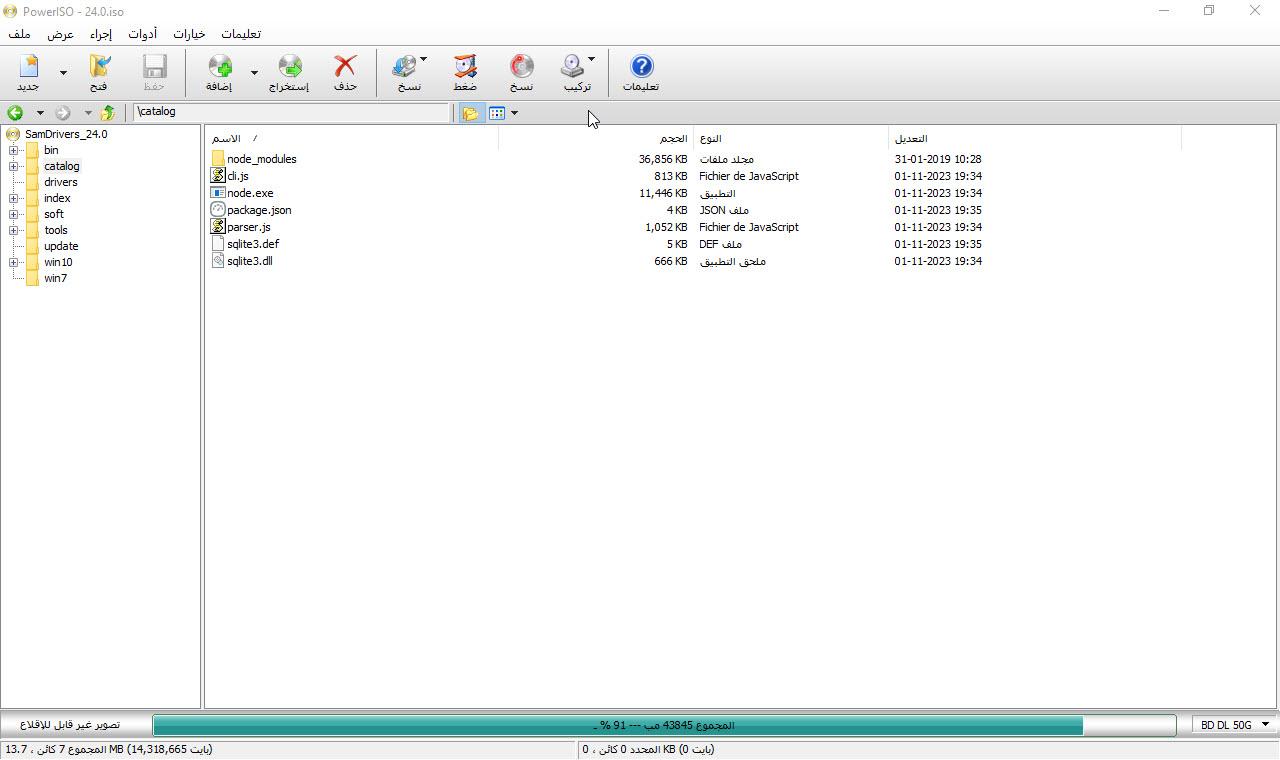Go back with the green back arrow

pyautogui.click(x=15, y=113)
